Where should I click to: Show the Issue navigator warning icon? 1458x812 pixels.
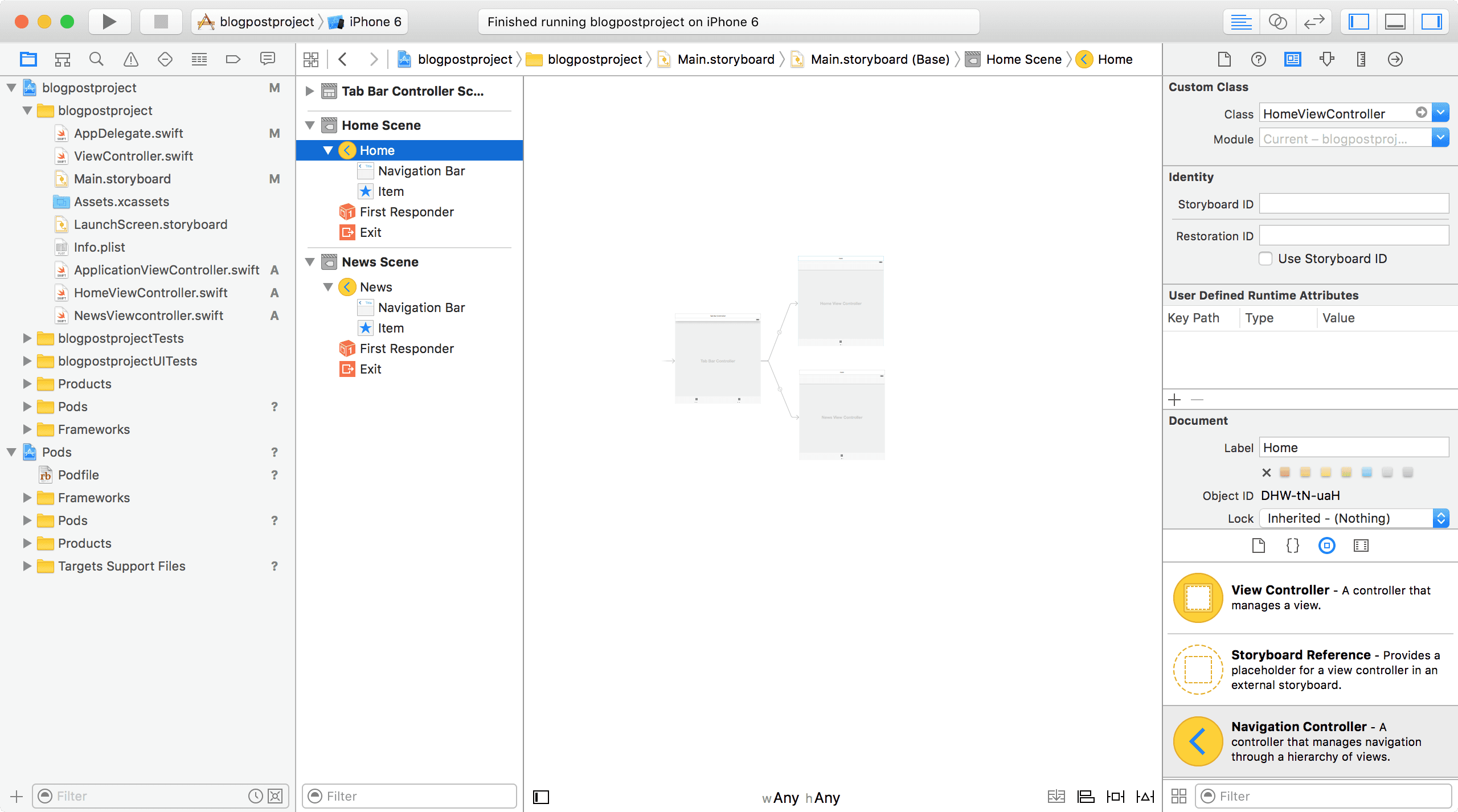131,59
